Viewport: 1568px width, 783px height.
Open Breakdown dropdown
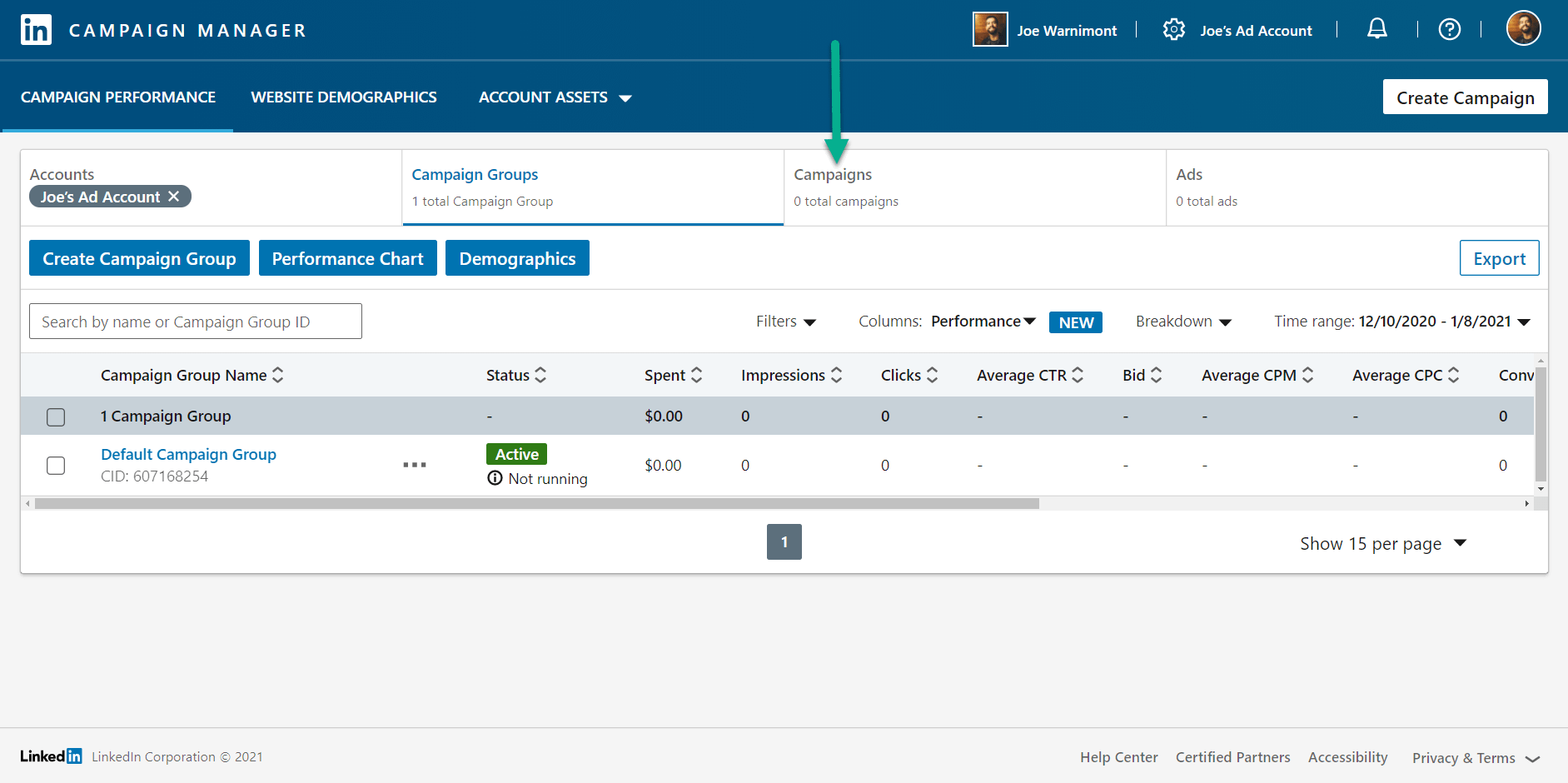1183,322
